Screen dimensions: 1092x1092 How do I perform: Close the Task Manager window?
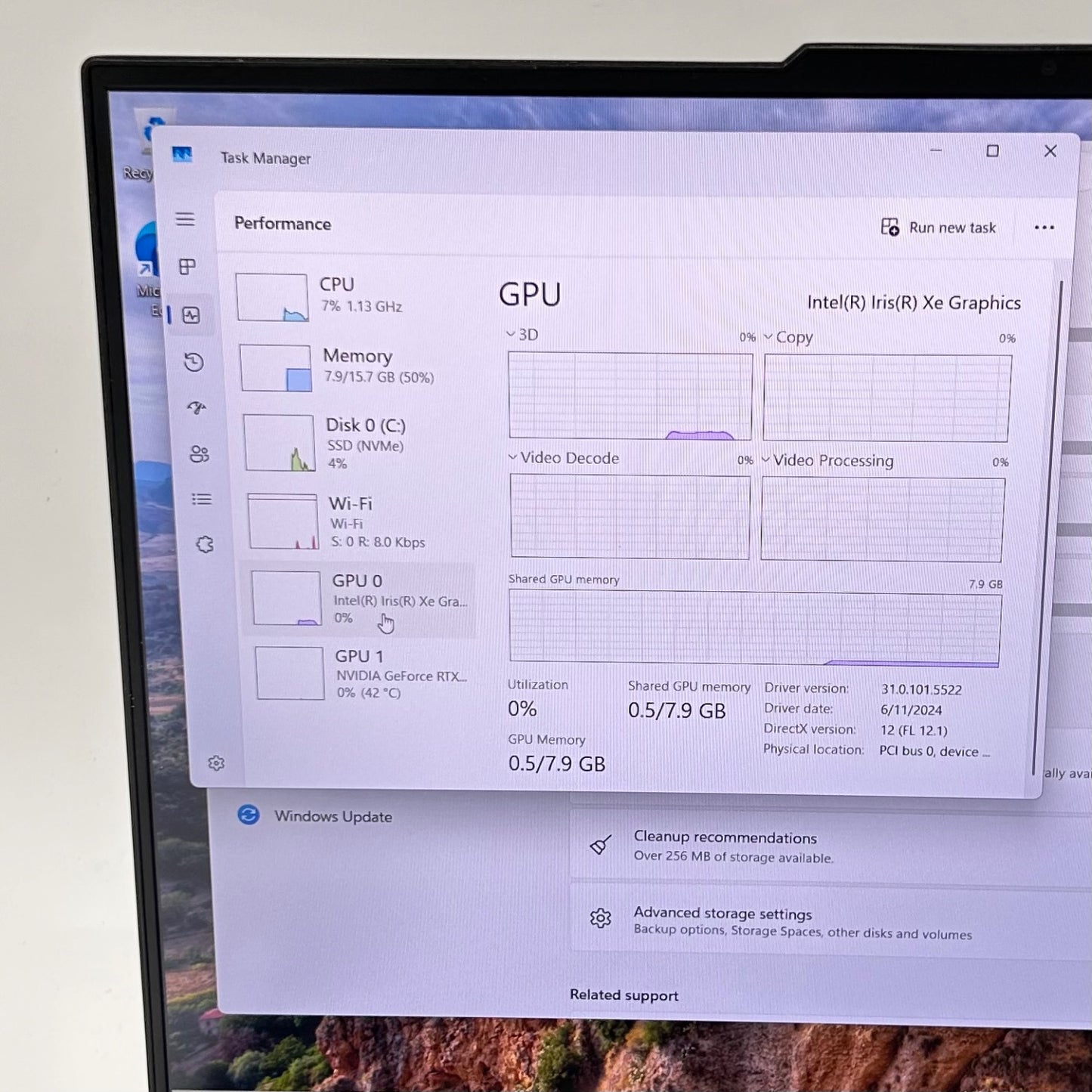point(1050,151)
